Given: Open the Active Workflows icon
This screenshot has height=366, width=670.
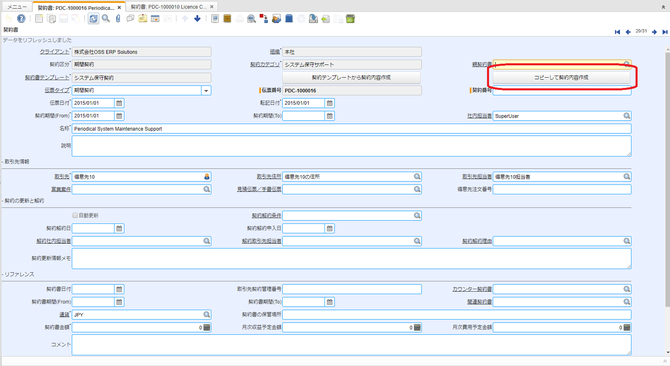Looking at the screenshot, I should point(264,18).
